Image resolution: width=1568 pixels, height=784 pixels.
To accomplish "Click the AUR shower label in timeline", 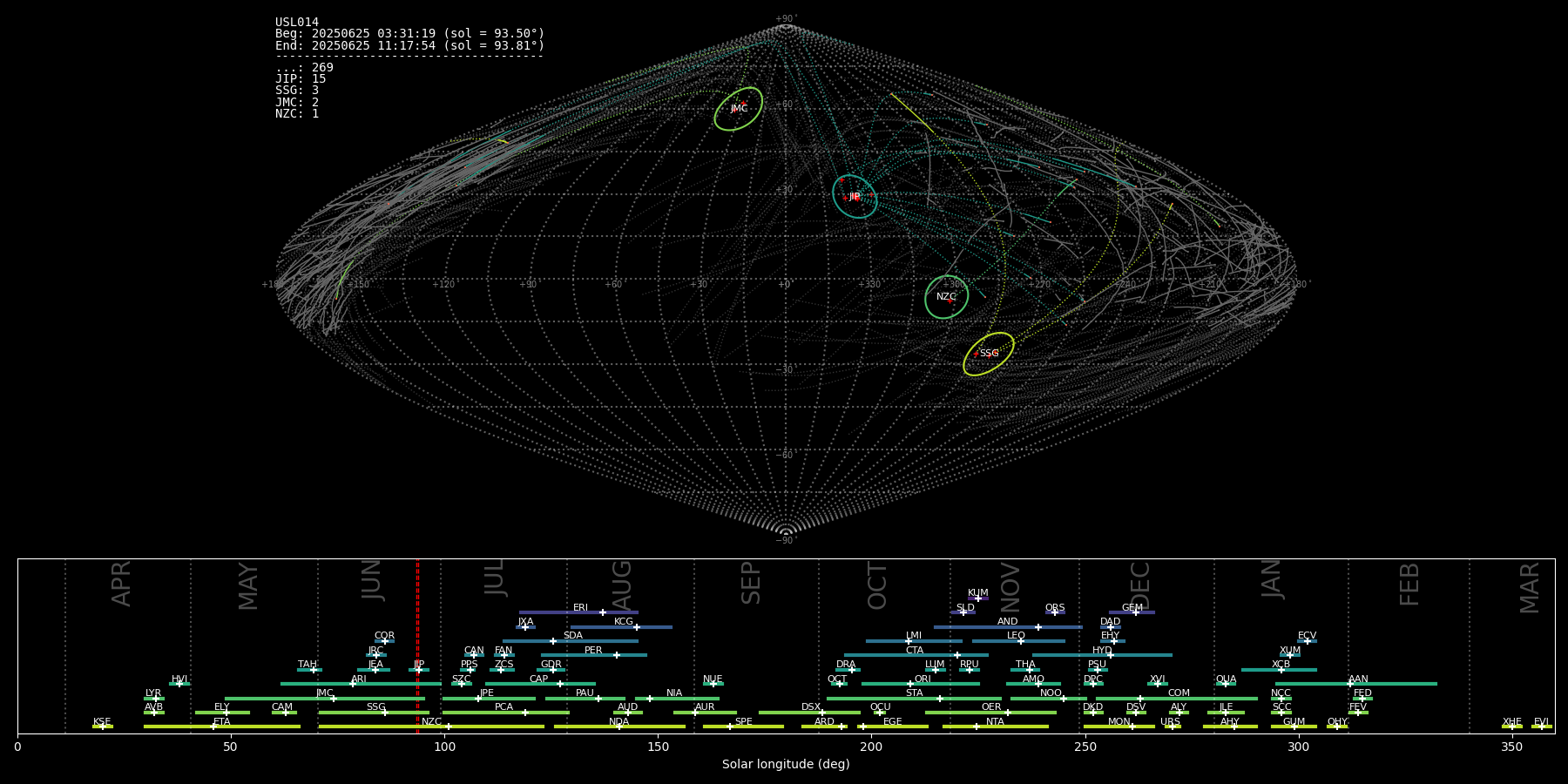I will [705, 707].
